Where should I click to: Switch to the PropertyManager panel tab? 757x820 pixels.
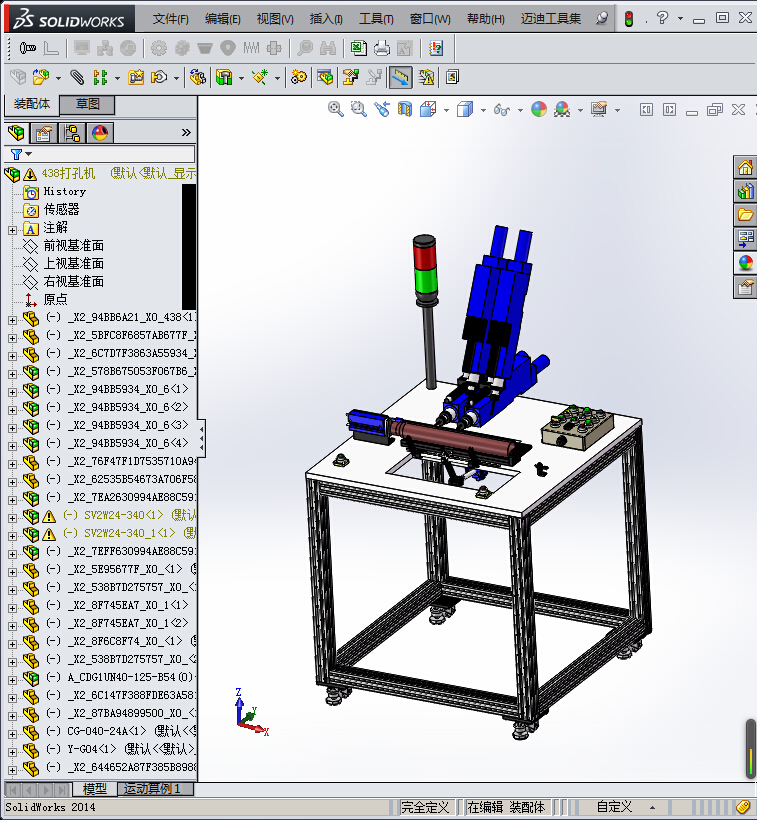coord(43,133)
